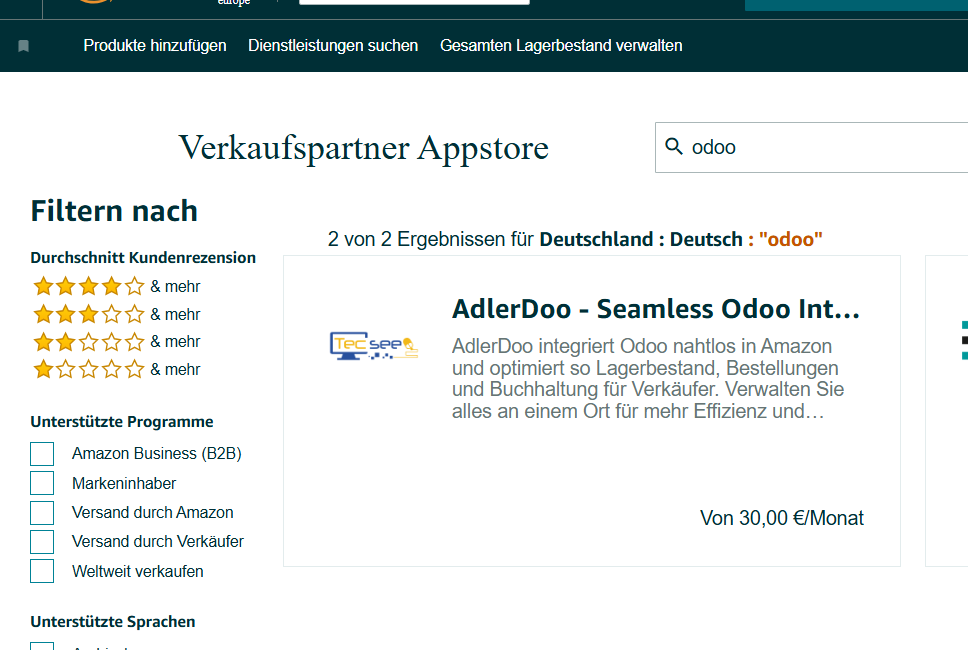Go to Gesamten Lagerbestand verwalten
968x650 pixels.
tap(561, 46)
